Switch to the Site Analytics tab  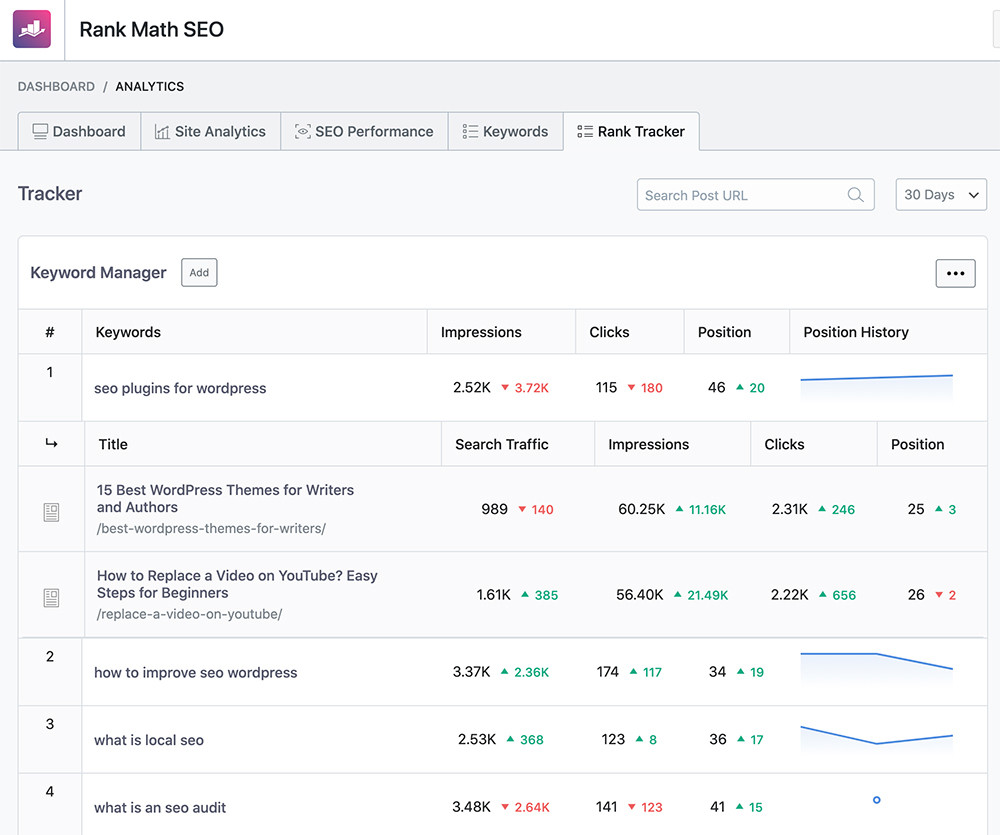[x=209, y=131]
